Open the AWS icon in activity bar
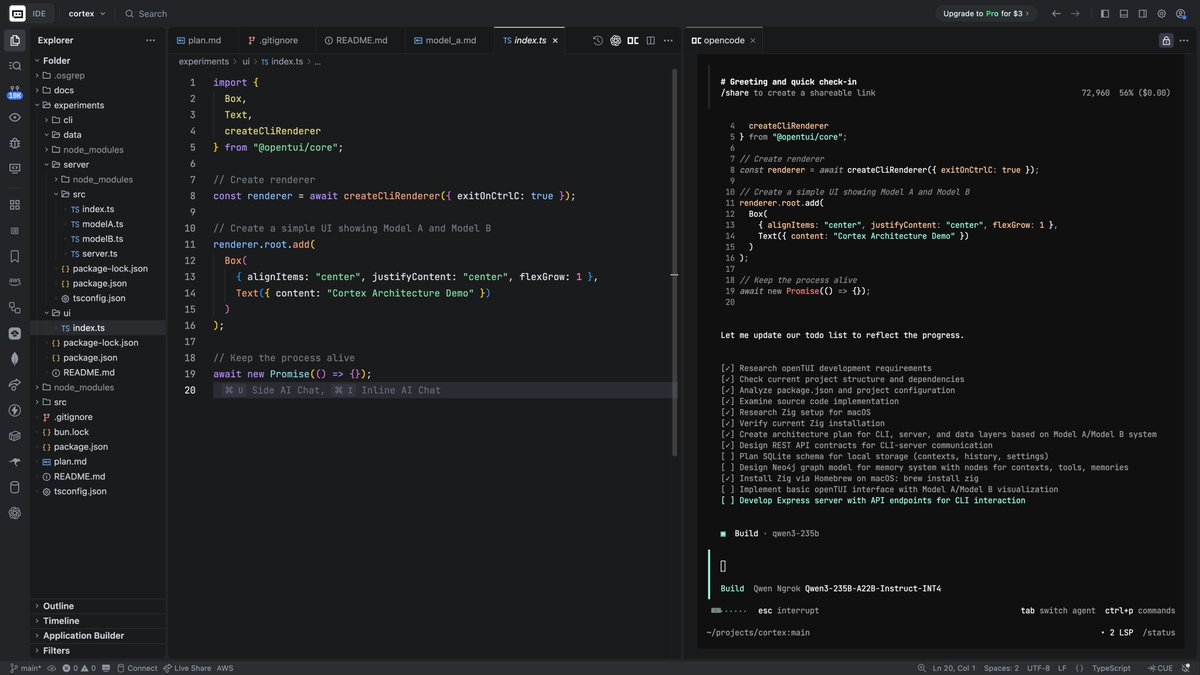This screenshot has width=1200, height=675. [14, 282]
